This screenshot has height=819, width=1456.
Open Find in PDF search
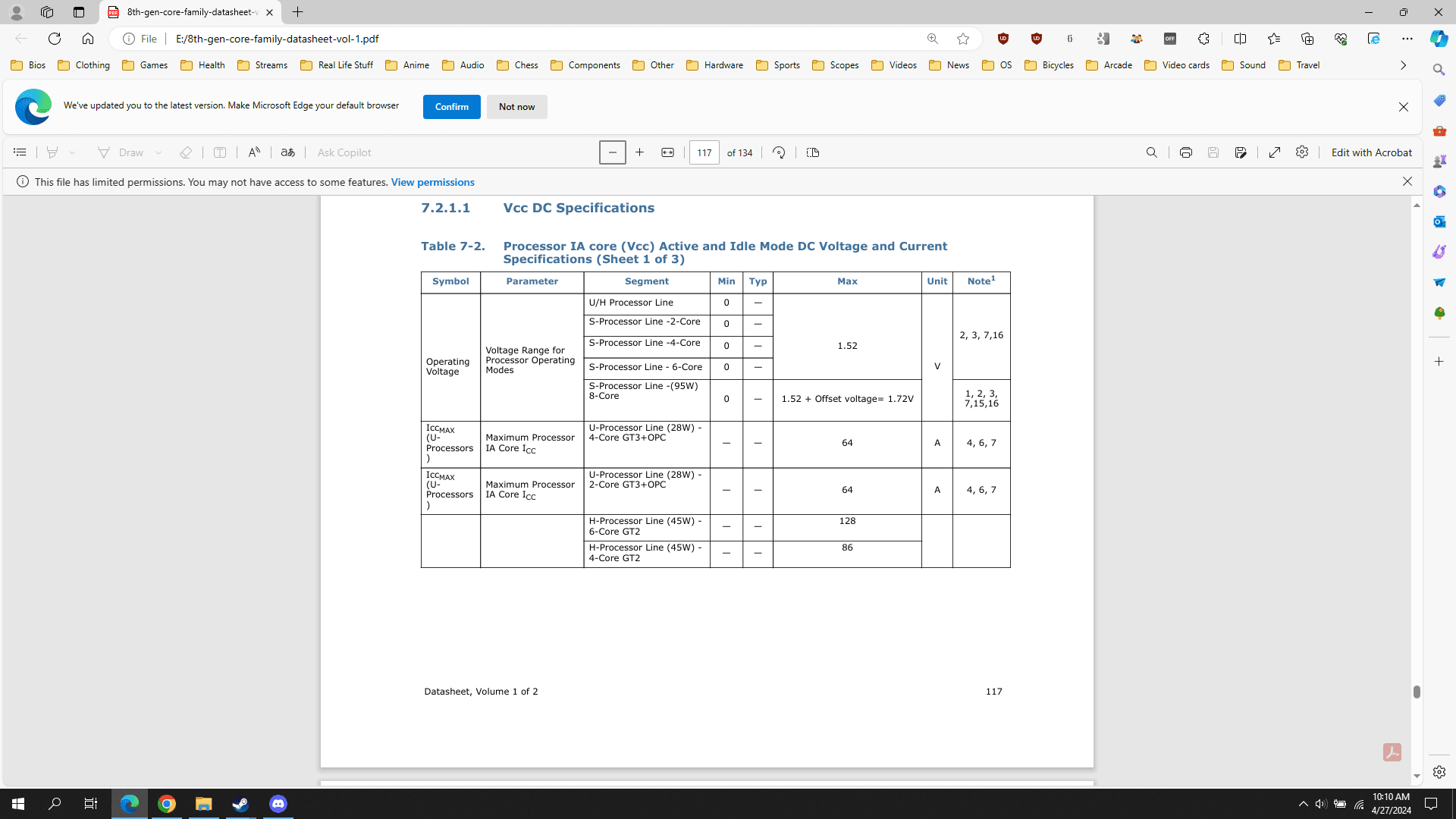click(x=1152, y=152)
